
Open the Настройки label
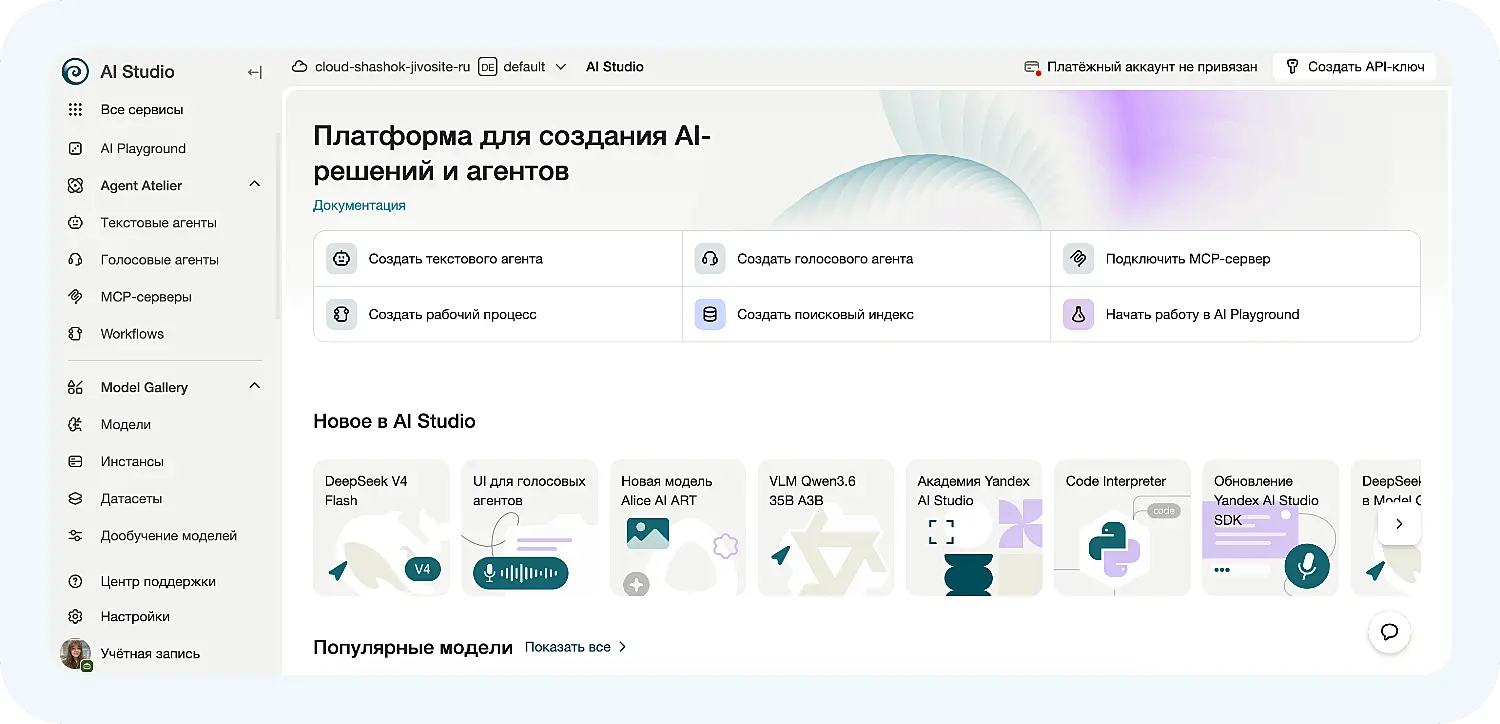(135, 616)
